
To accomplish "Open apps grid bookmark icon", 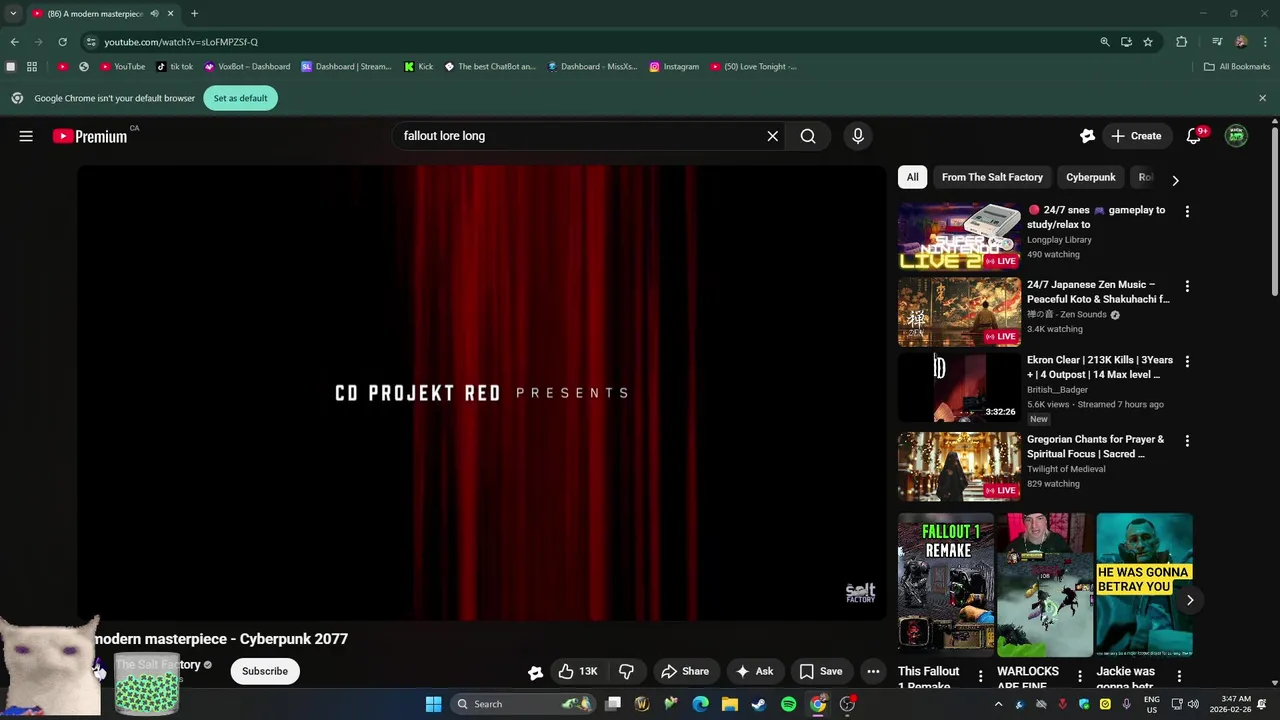I will pyautogui.click(x=32, y=67).
